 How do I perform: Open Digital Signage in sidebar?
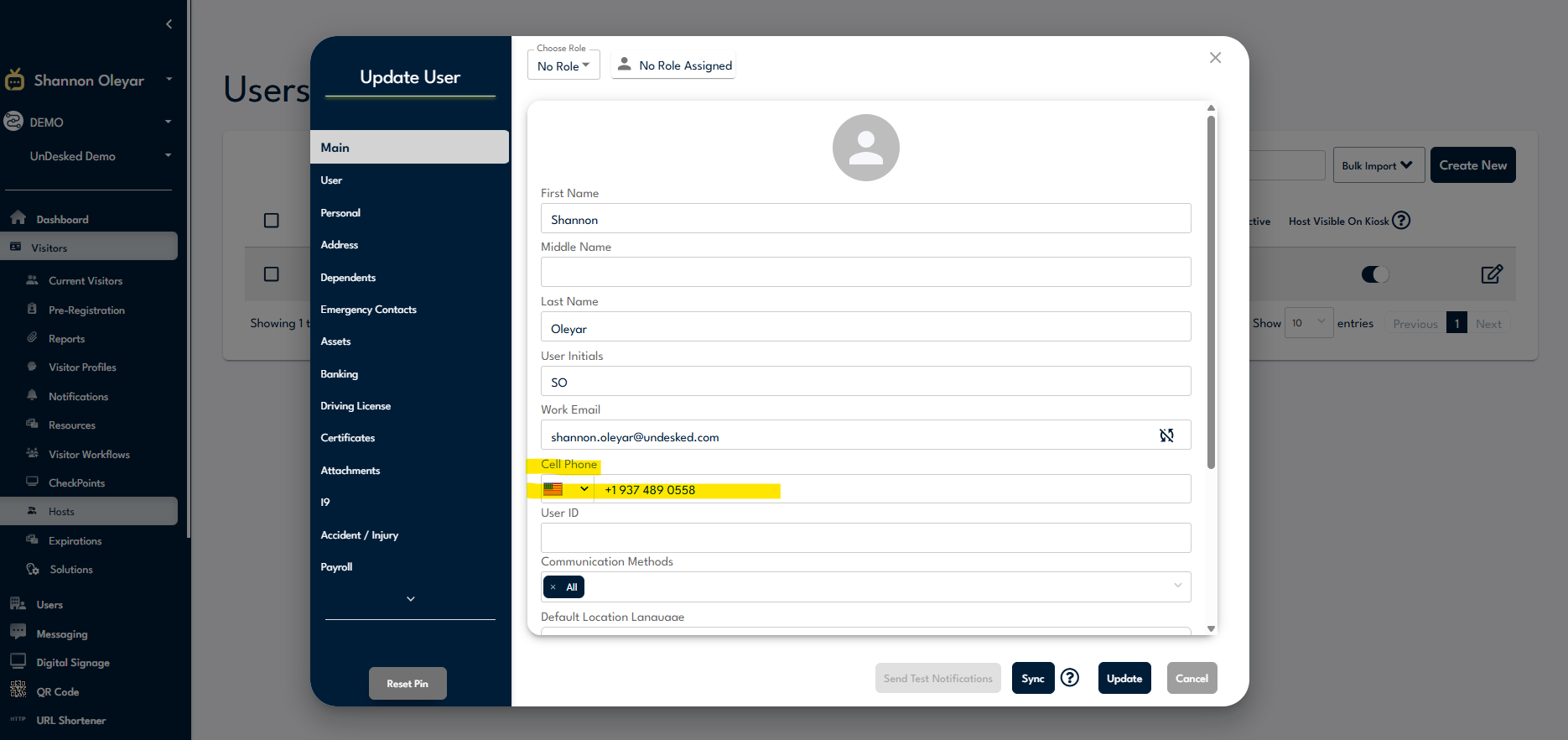[73, 663]
